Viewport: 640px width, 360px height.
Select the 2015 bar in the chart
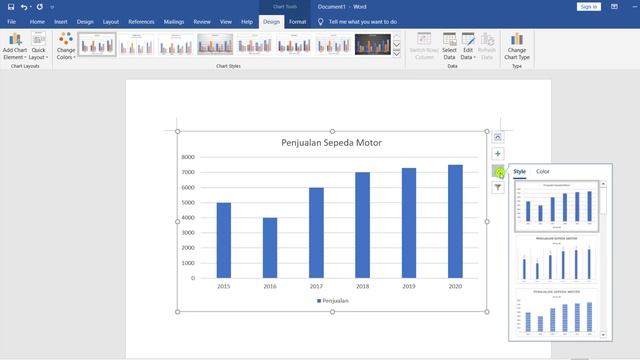224,240
